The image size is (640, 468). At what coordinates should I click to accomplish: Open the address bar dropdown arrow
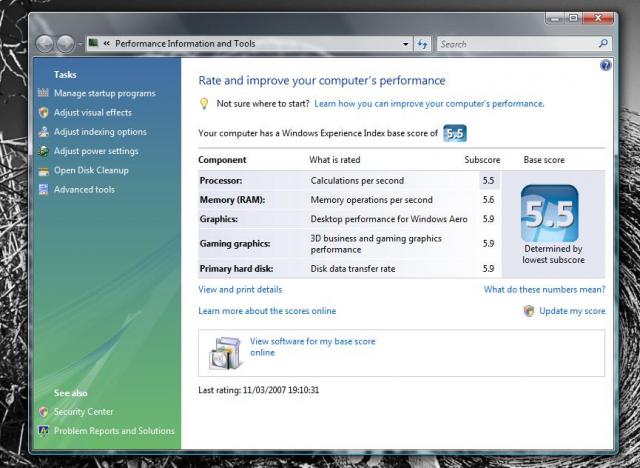pos(405,44)
